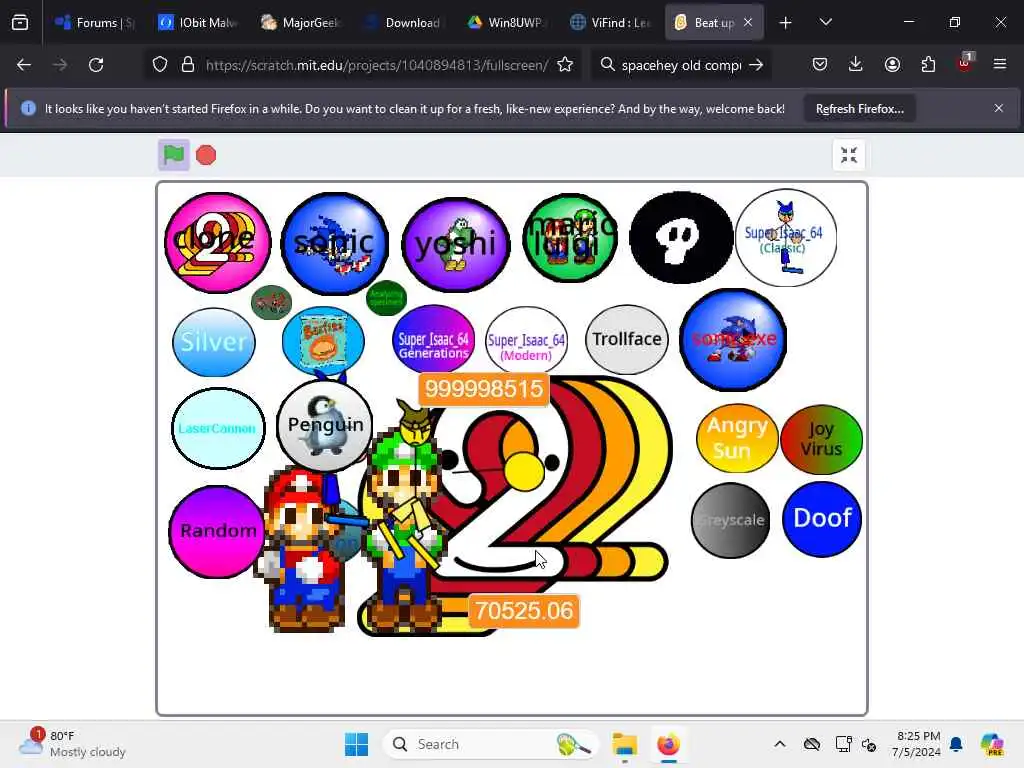Select the Trollface bubble
This screenshot has height=768, width=1024.
click(627, 339)
